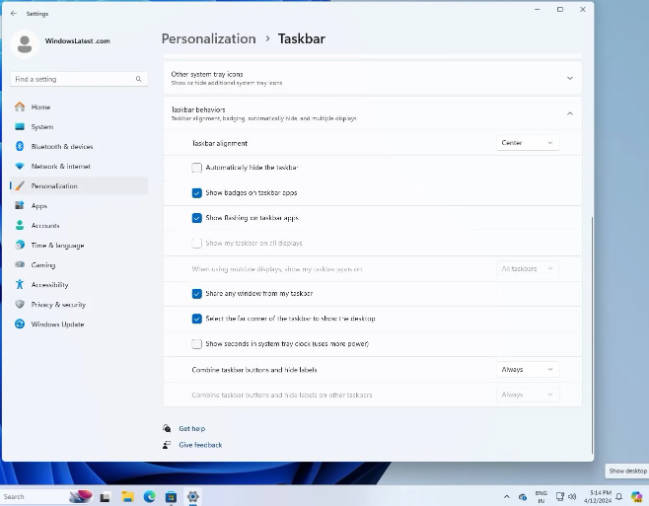Open Combine taskbar buttons Always dropdown

(x=527, y=369)
